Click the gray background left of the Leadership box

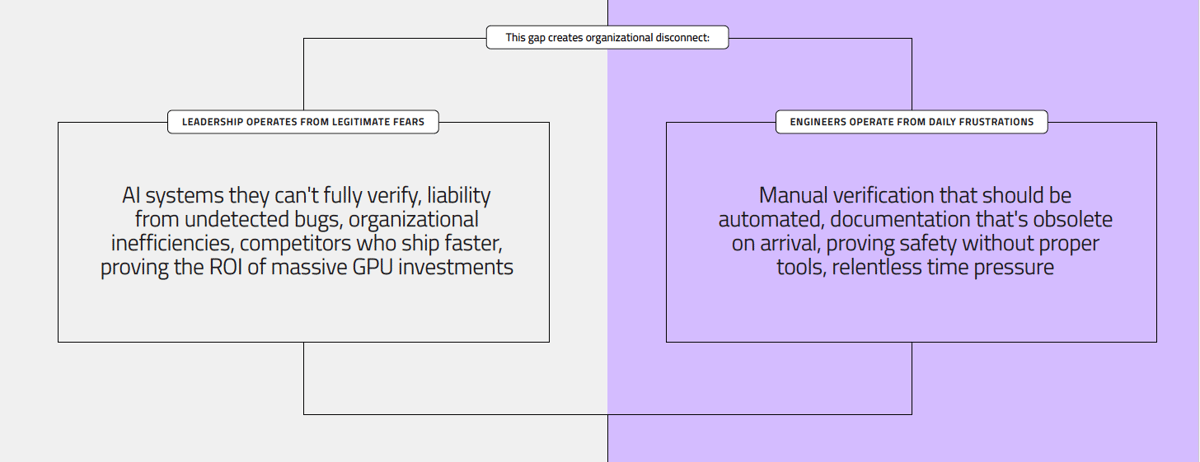point(28,230)
